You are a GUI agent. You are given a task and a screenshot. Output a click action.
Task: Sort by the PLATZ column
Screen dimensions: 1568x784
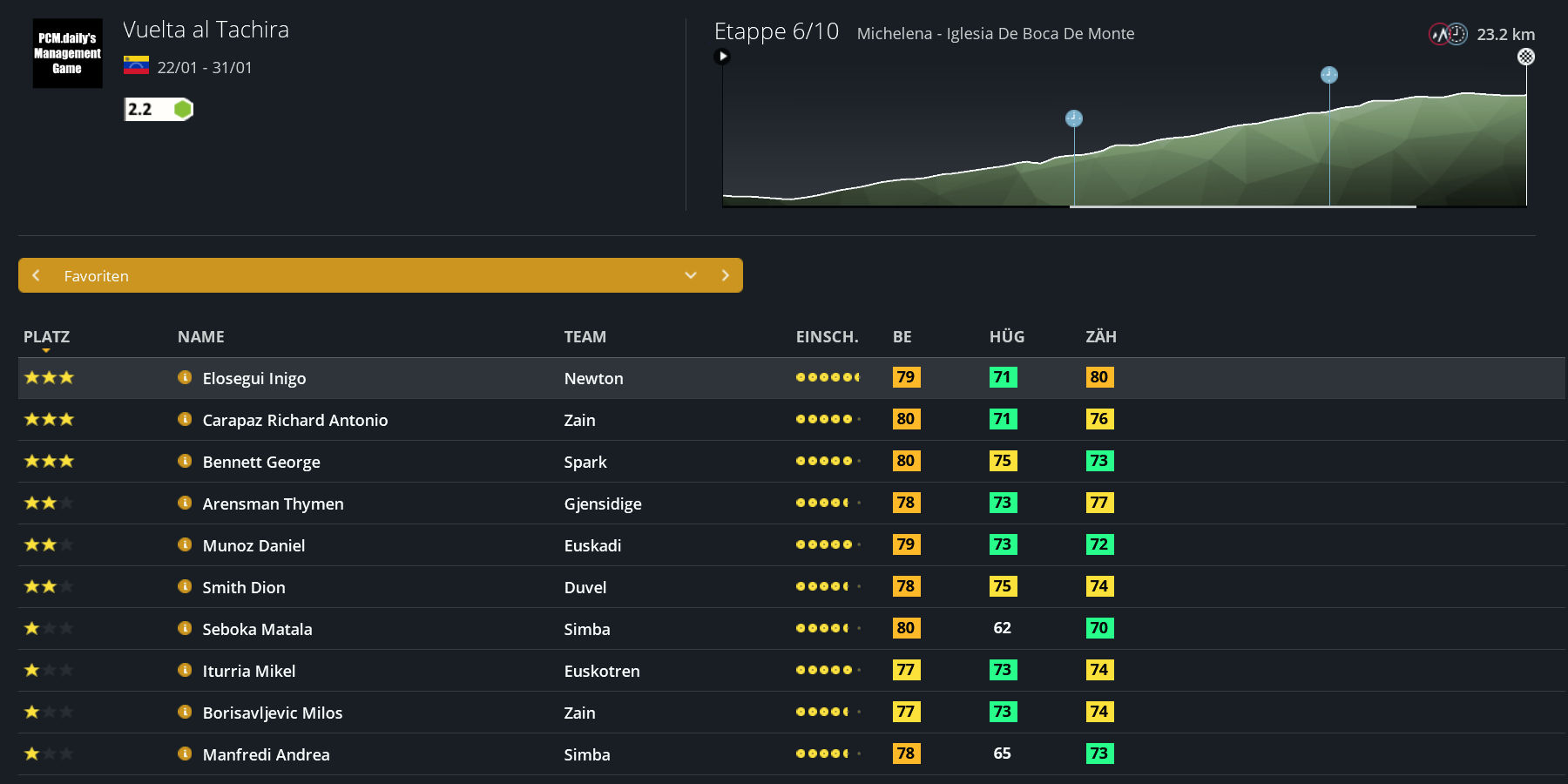coord(46,337)
